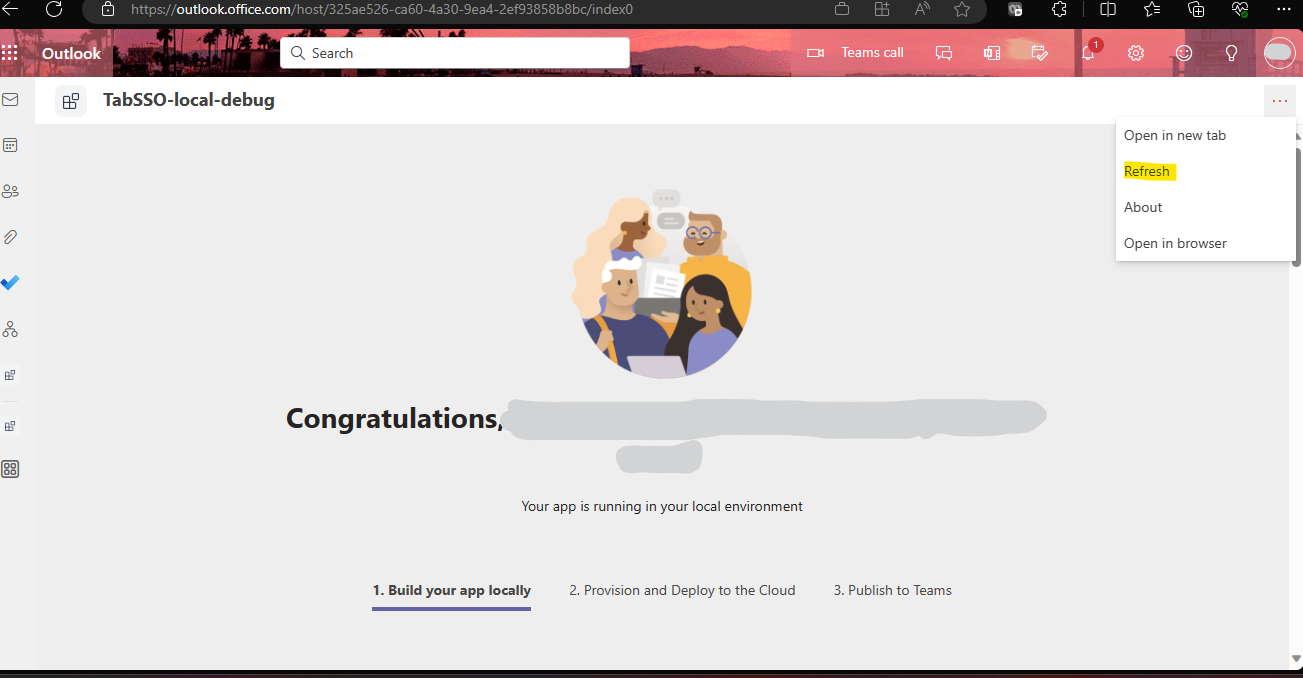
Task: Open Microsoft To Do blue checkmark icon
Action: pos(10,283)
